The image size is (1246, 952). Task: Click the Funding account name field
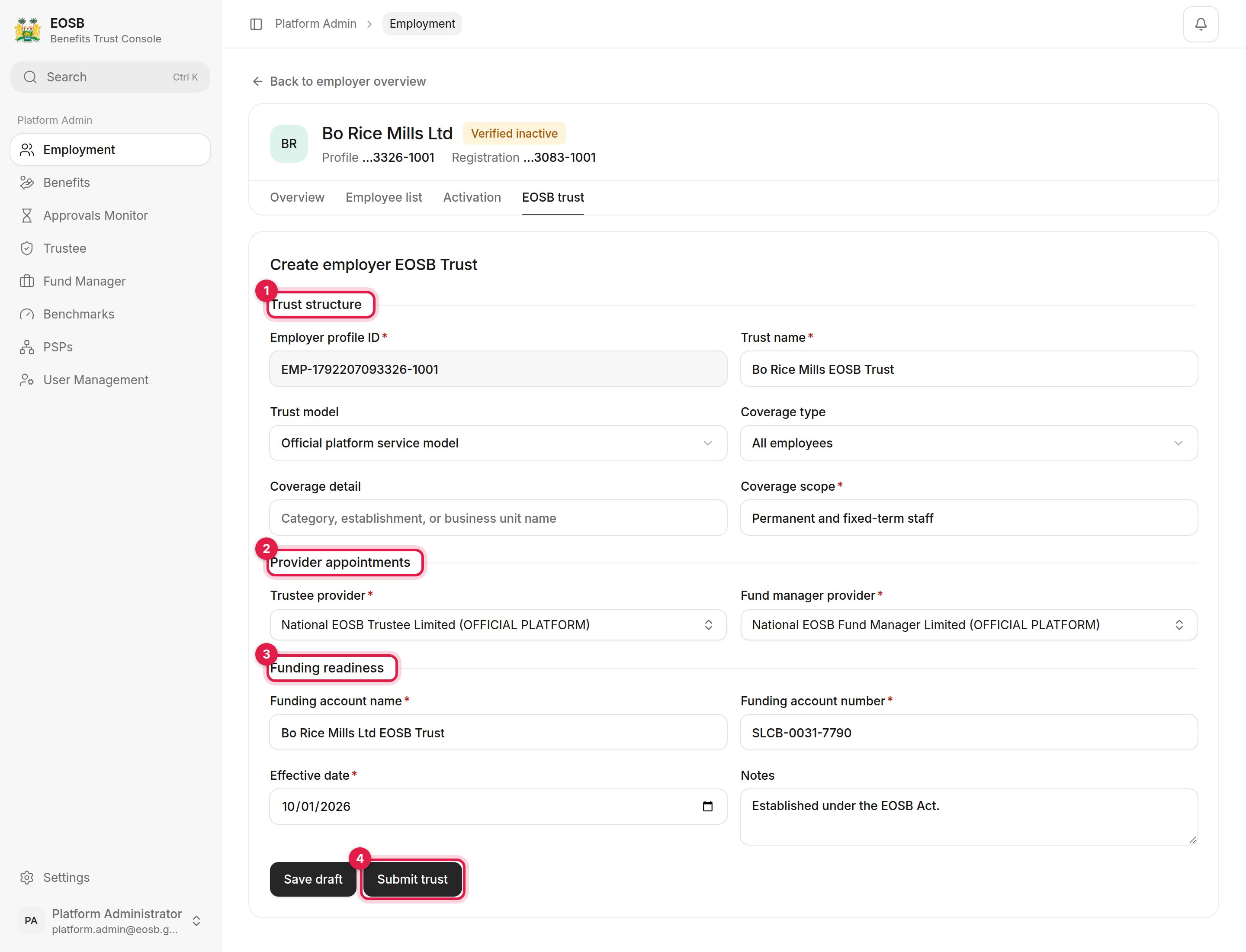[498, 733]
